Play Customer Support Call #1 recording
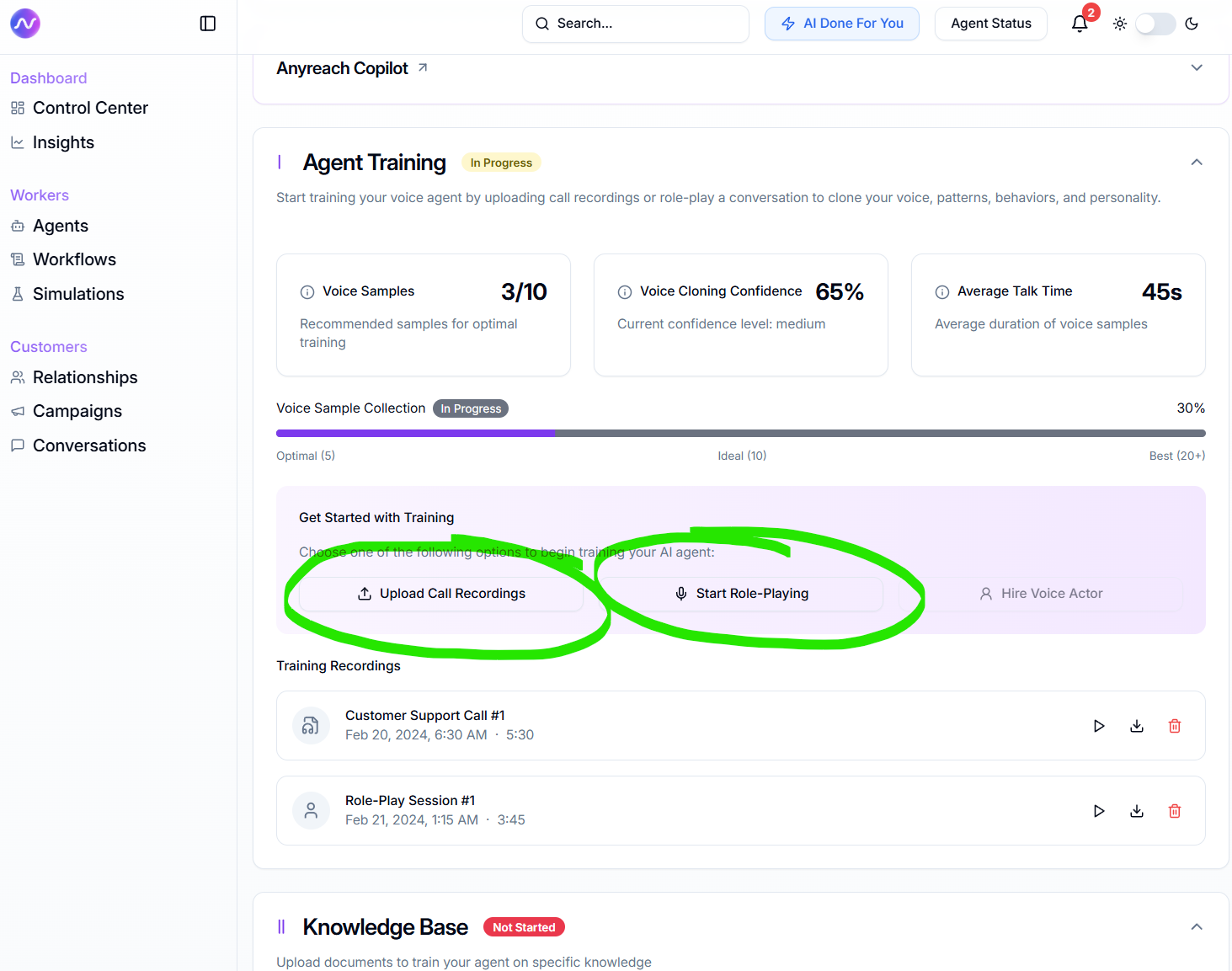The width and height of the screenshot is (1232, 971). (x=1099, y=726)
